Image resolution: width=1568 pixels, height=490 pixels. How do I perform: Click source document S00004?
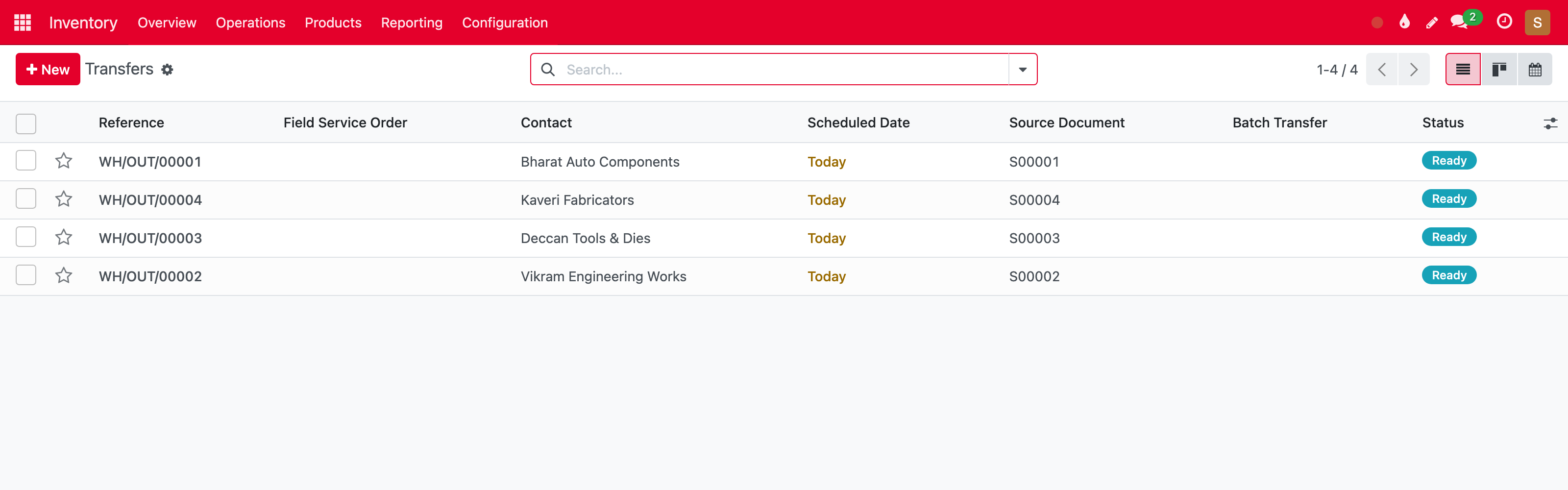click(1034, 199)
